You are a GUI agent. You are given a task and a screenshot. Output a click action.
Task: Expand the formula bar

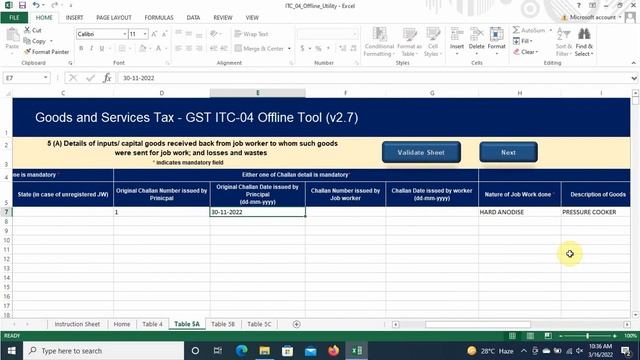634,78
